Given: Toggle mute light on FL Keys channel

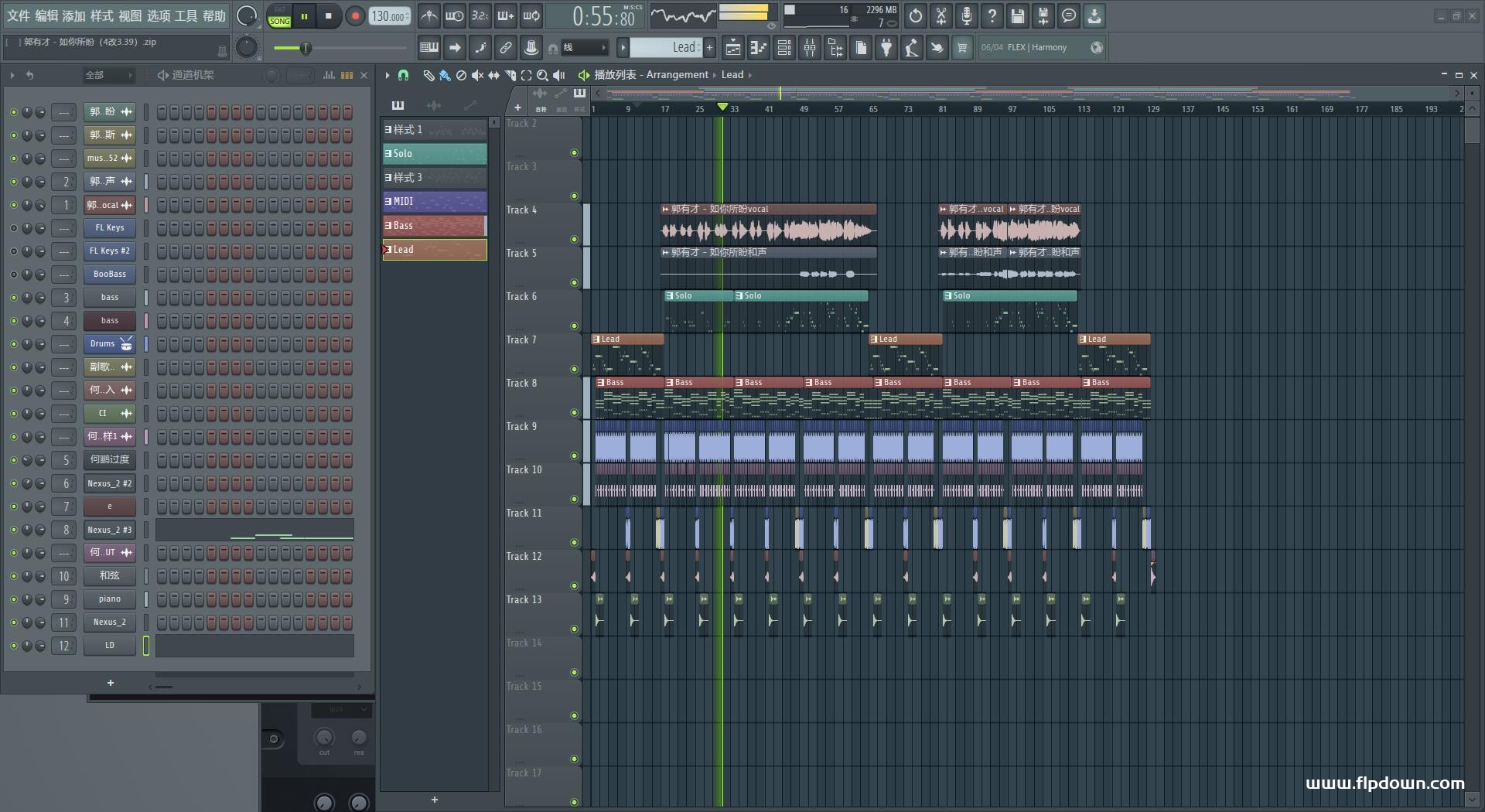Looking at the screenshot, I should click(13, 228).
